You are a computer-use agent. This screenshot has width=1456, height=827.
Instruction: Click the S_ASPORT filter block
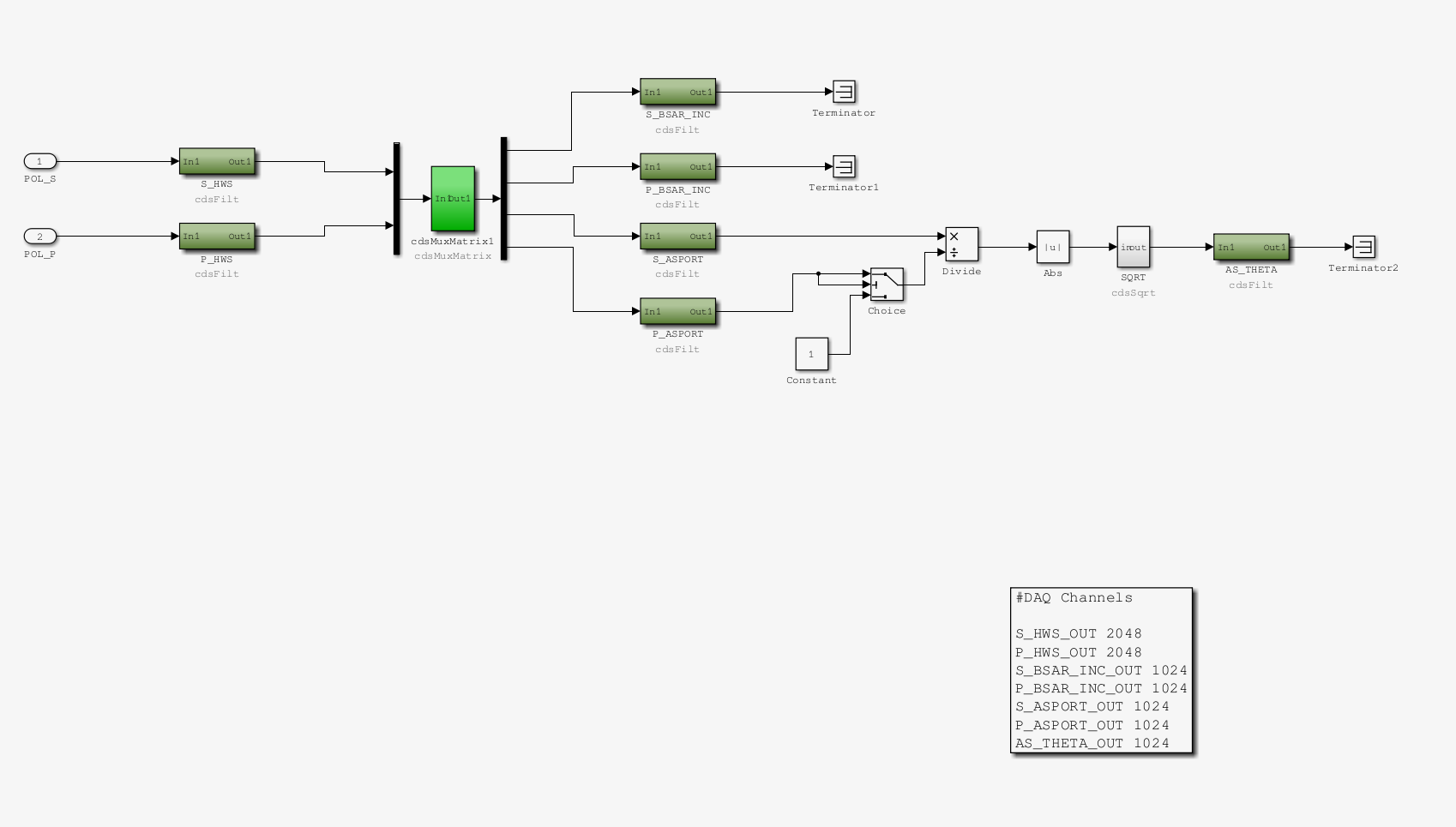pyautogui.click(x=677, y=236)
